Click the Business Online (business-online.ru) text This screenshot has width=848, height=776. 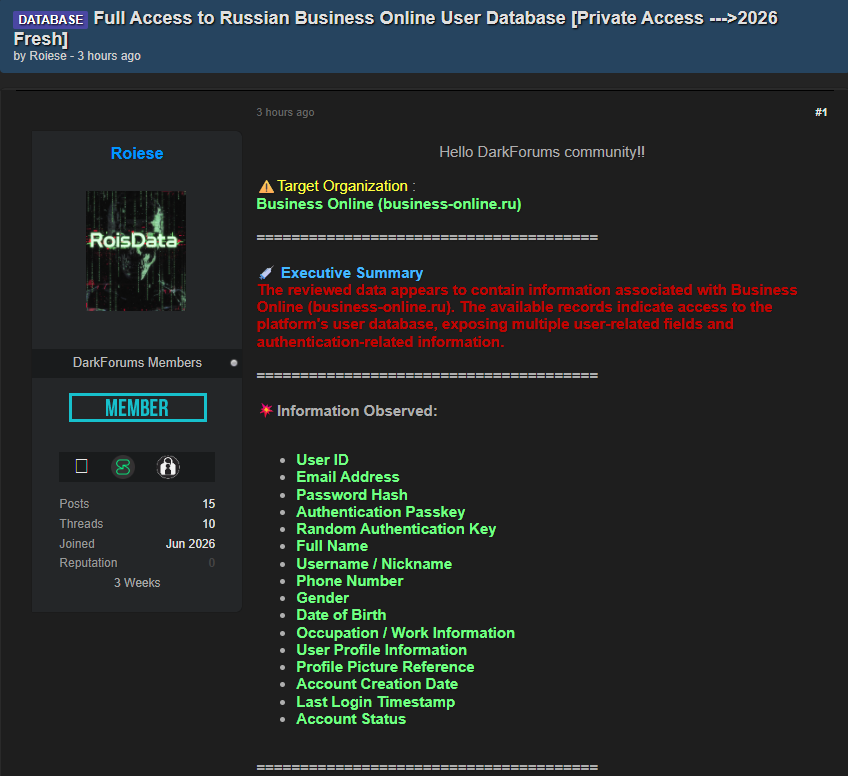tap(389, 204)
